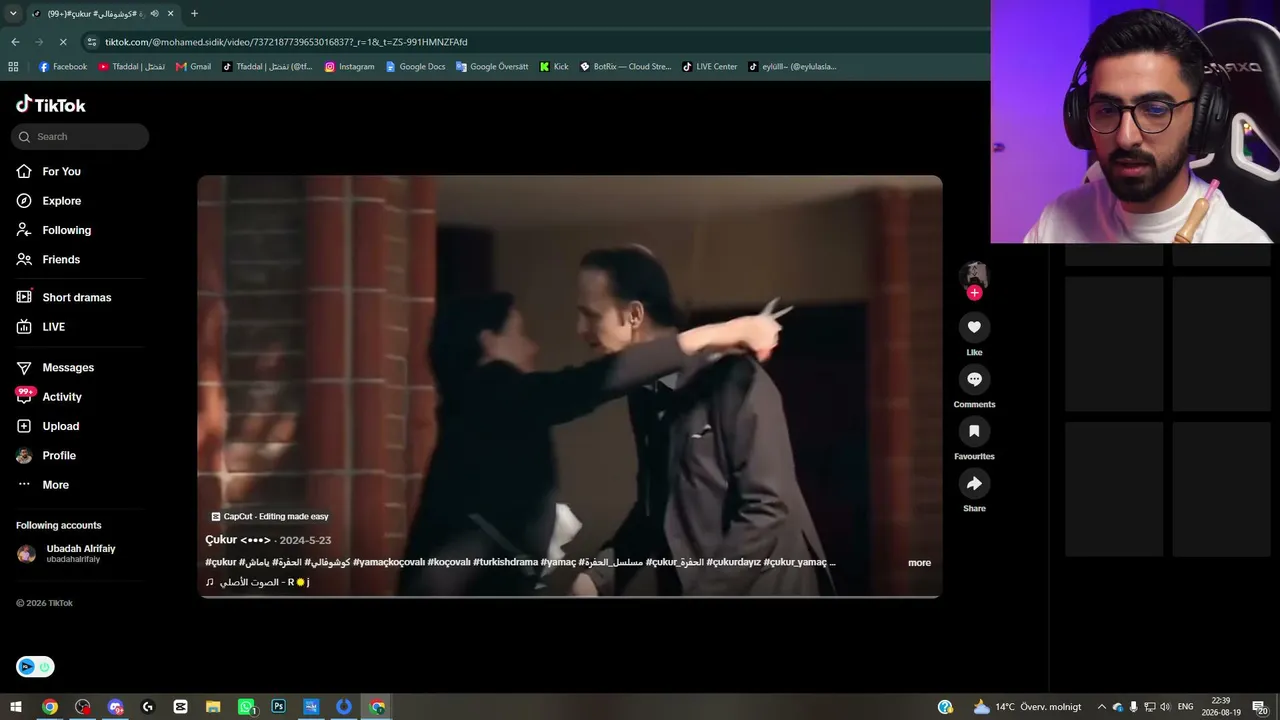Open the video creator's avatar
Viewport: 1280px width, 720px height.
click(x=974, y=275)
